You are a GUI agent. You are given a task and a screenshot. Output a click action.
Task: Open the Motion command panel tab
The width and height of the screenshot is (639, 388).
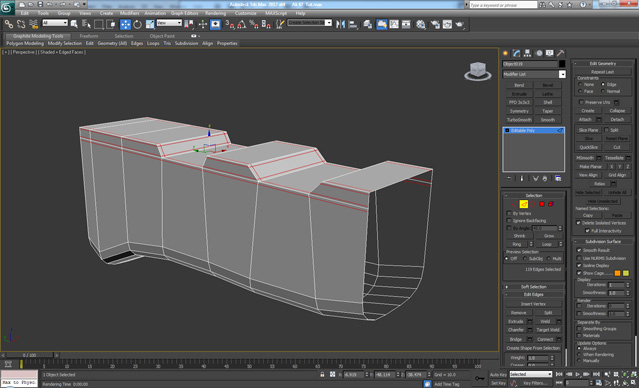[539, 53]
